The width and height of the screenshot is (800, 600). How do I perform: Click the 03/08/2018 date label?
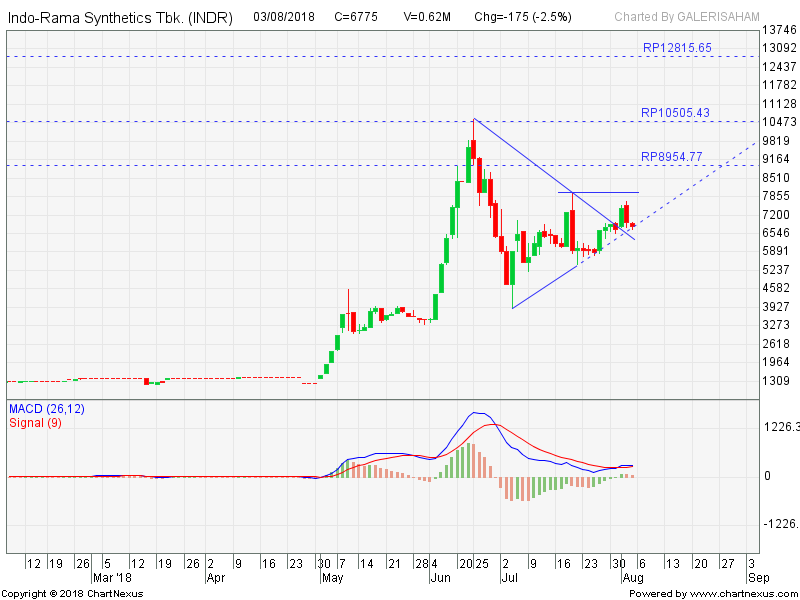[285, 17]
